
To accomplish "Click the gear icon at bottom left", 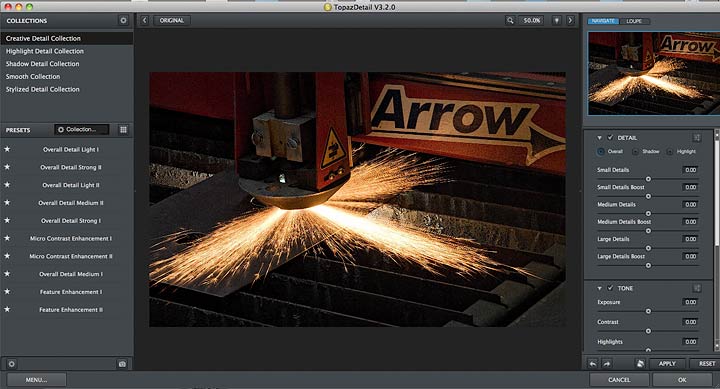I will point(12,364).
